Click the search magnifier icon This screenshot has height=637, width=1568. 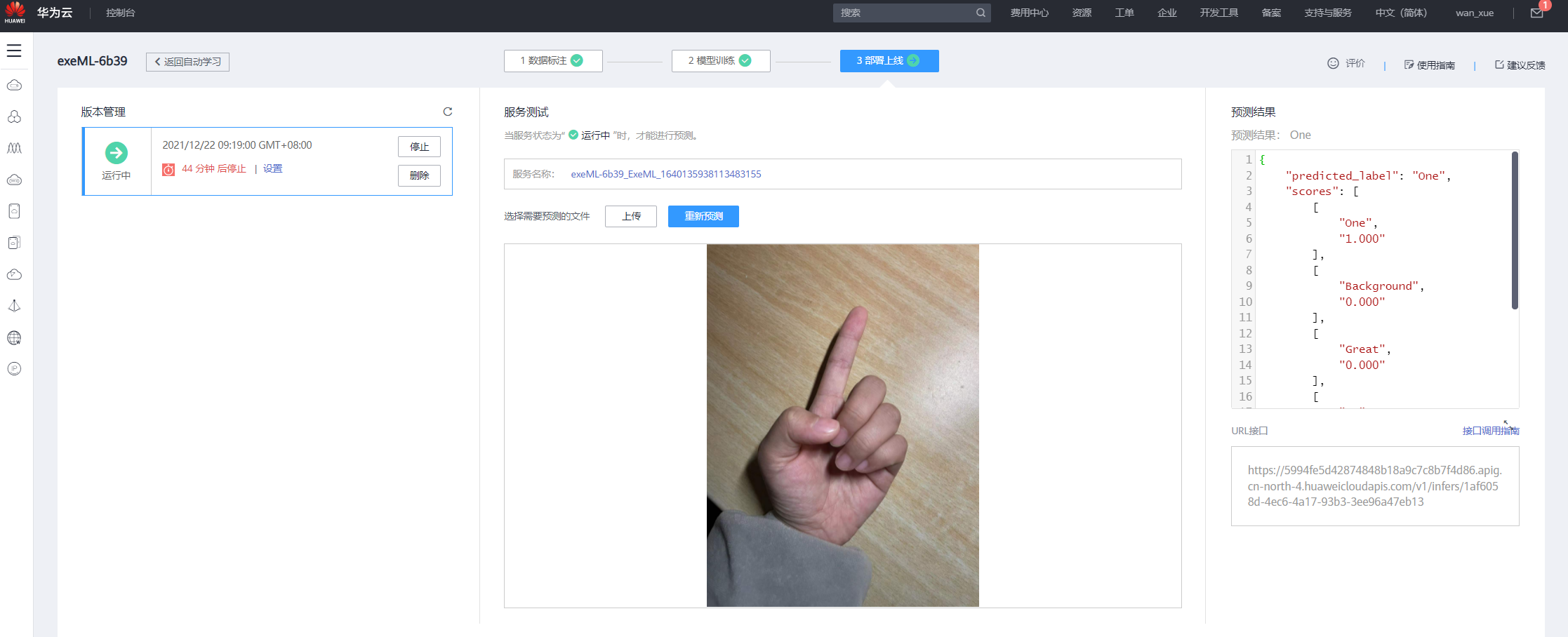click(x=981, y=12)
